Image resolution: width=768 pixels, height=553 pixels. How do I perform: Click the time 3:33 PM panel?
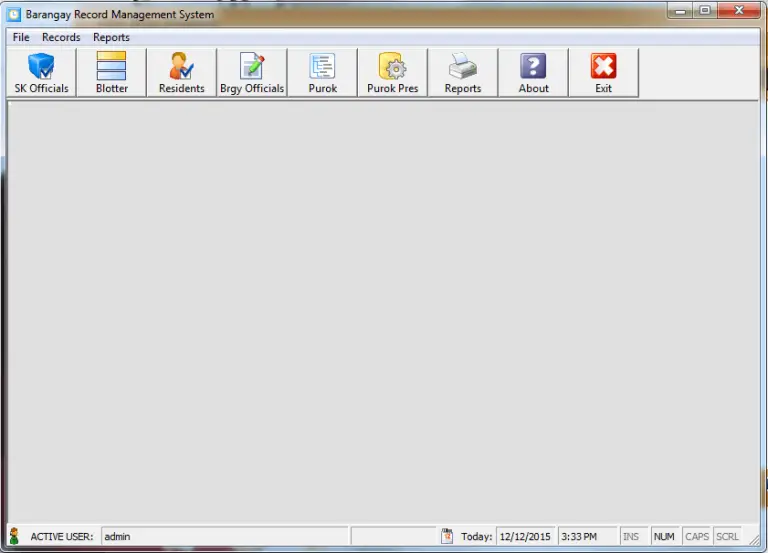pyautogui.click(x=587, y=536)
